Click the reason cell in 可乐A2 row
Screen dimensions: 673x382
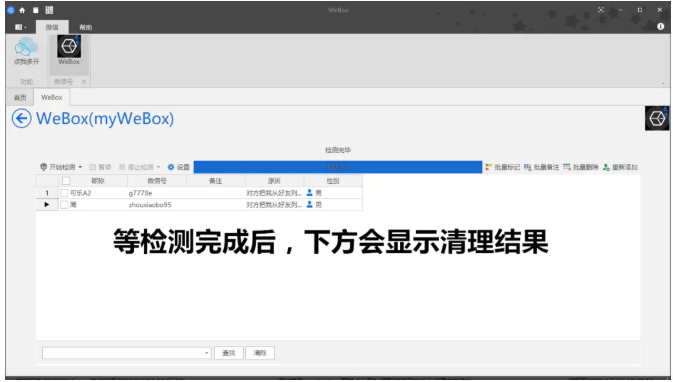tap(274, 193)
